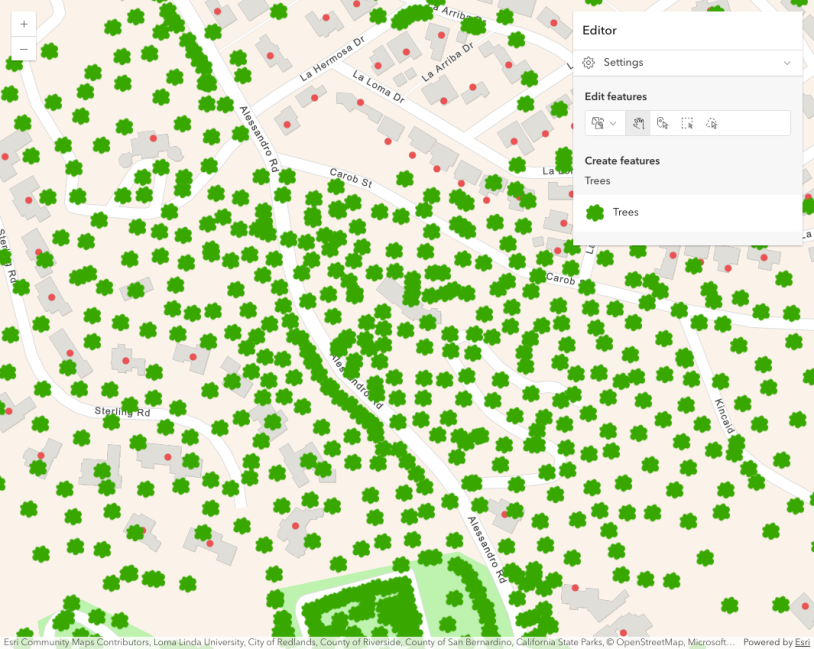Viewport: 814px width, 649px height.
Task: Zoom out with the minus button
Action: pyautogui.click(x=23, y=48)
